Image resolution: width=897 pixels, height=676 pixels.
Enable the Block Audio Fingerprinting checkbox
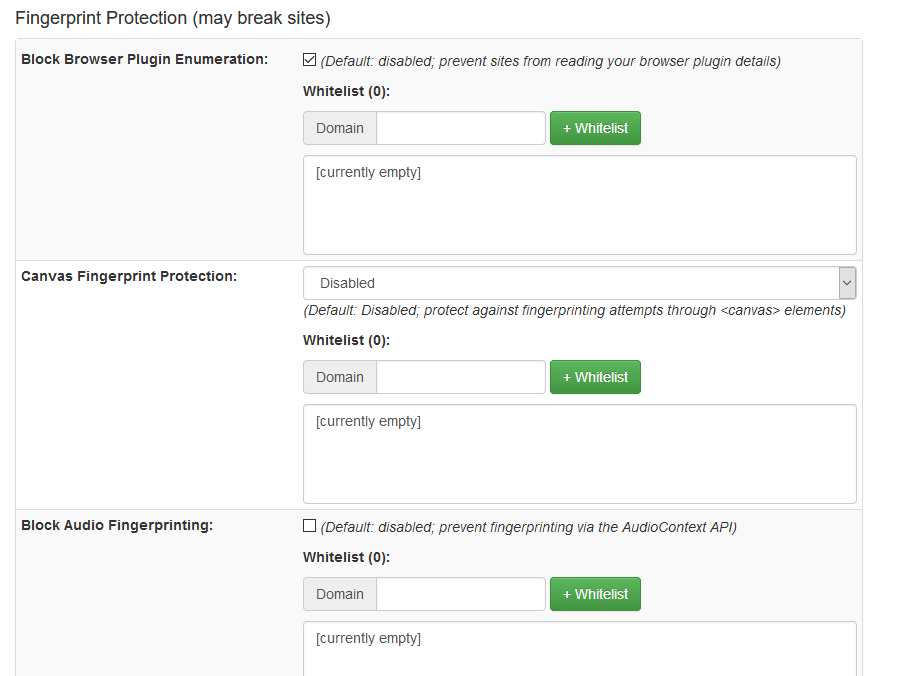click(310, 526)
